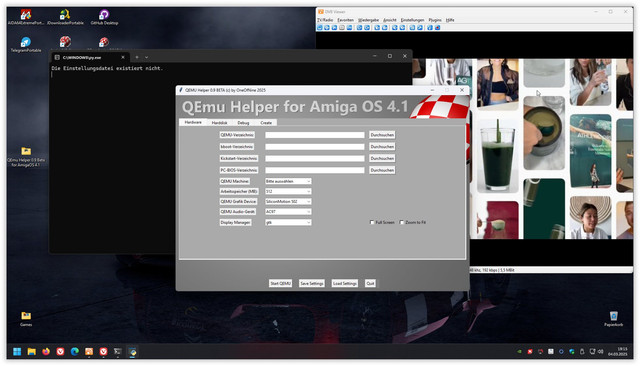Click the Start QEMU button

coord(280,283)
